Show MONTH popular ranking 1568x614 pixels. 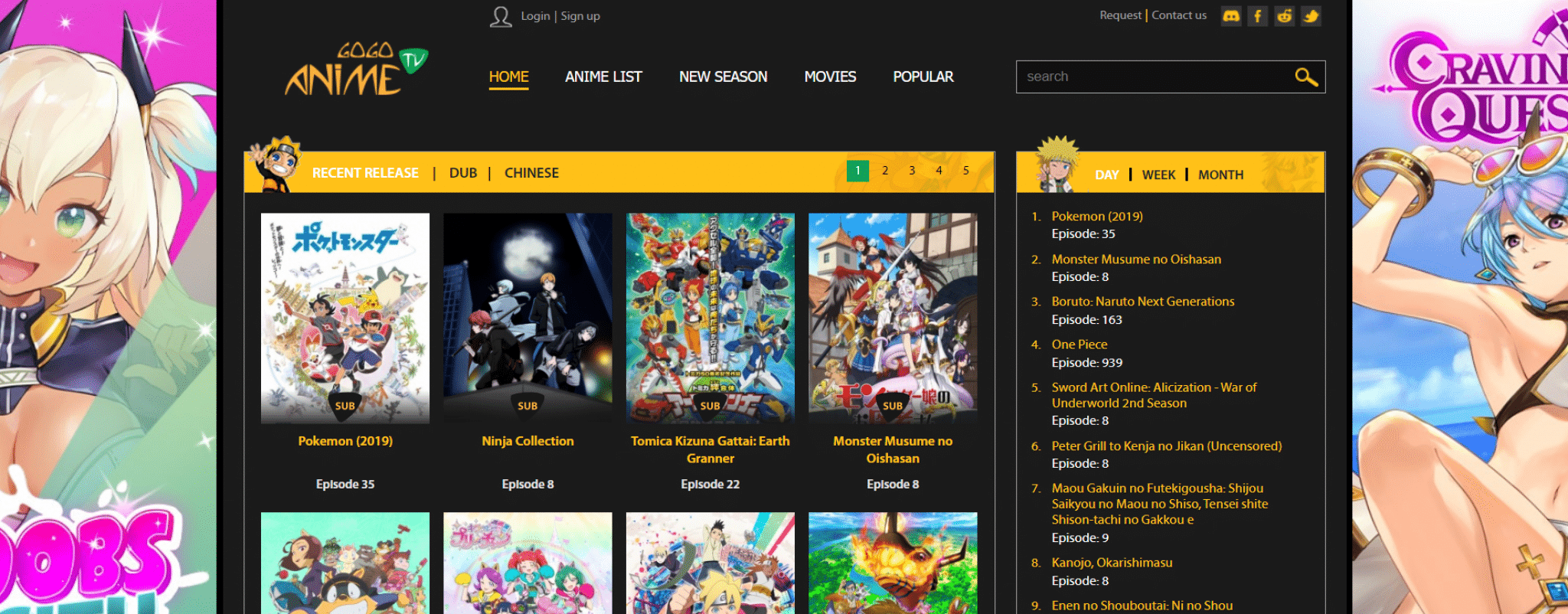(x=1220, y=175)
